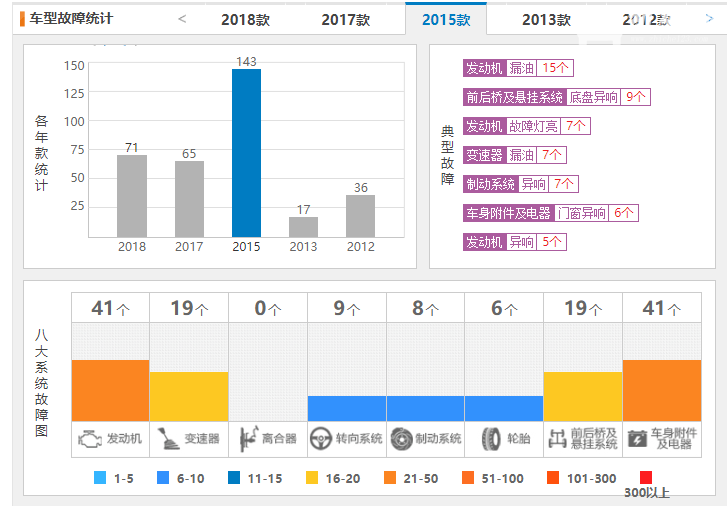
Task: Open the 发动机 异响 5个 tag
Action: tap(515, 242)
